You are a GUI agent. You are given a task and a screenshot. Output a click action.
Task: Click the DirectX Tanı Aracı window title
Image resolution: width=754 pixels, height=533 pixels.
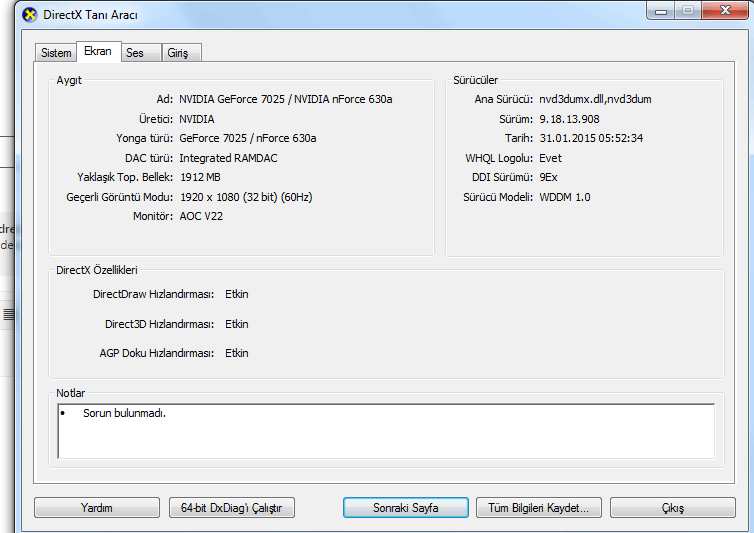(90, 15)
